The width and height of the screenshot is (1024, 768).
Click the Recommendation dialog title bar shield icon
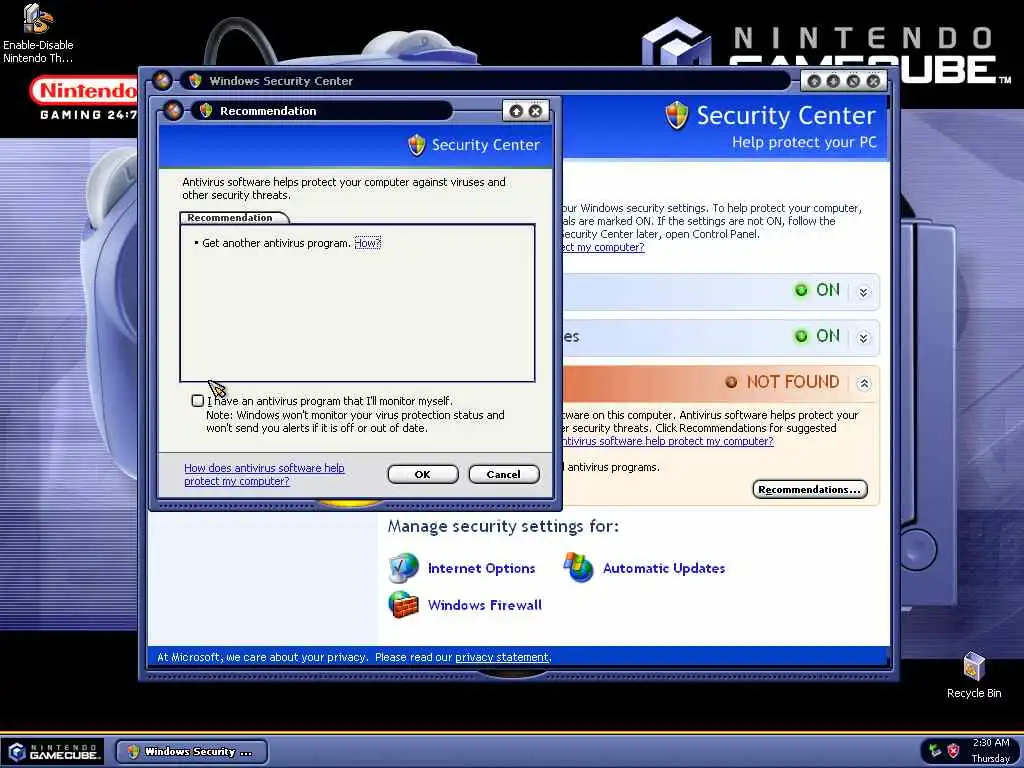tap(206, 110)
